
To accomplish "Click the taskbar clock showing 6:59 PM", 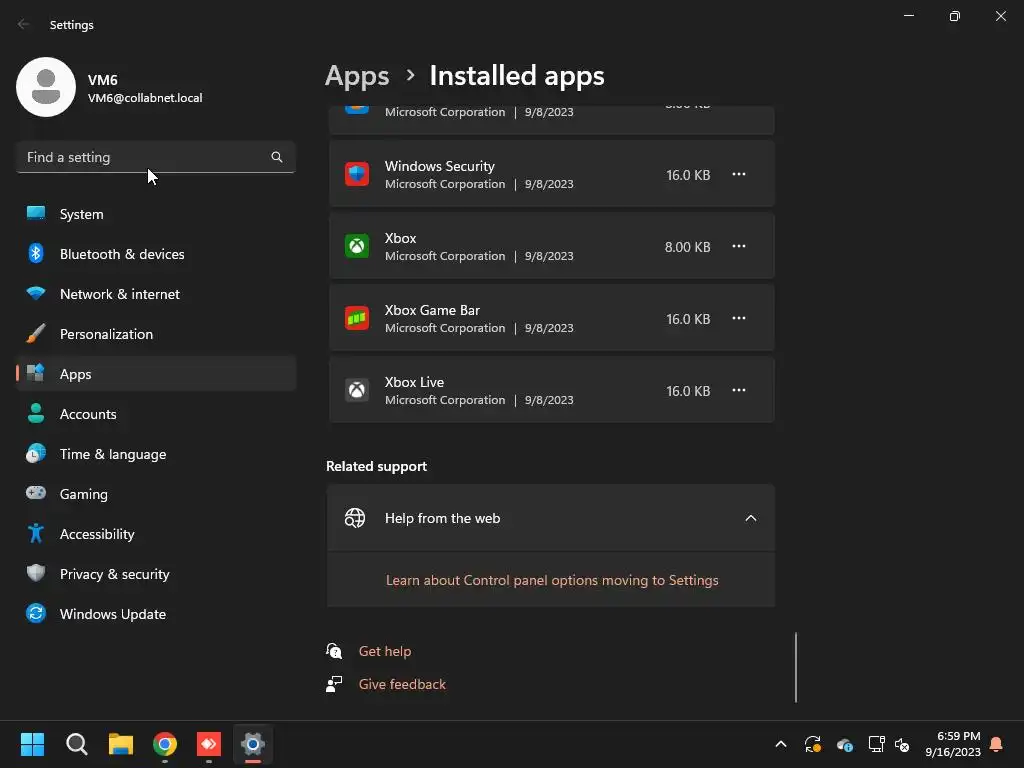I will pos(953,744).
